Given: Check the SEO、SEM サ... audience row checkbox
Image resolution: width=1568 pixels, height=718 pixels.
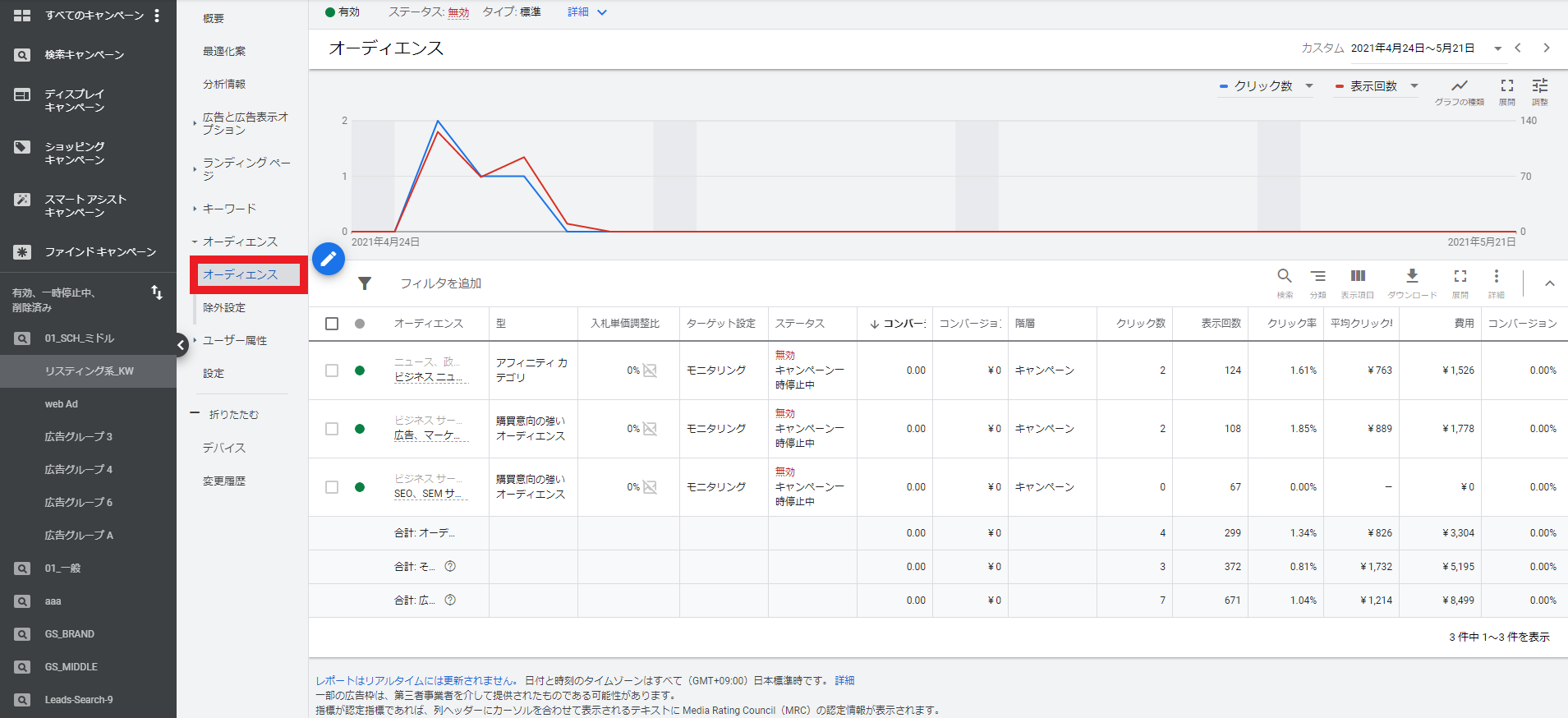Looking at the screenshot, I should [x=332, y=487].
